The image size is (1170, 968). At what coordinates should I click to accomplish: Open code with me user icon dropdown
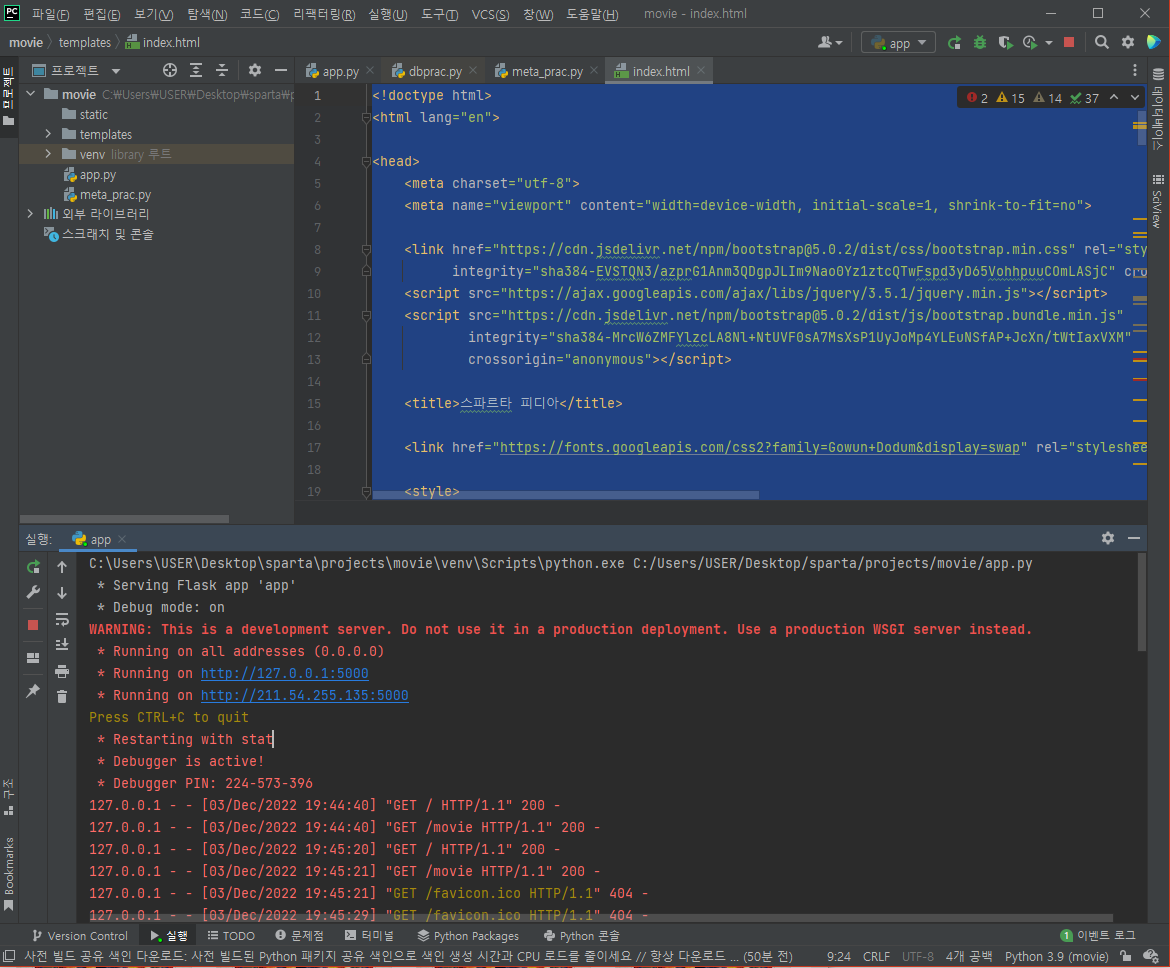(830, 43)
